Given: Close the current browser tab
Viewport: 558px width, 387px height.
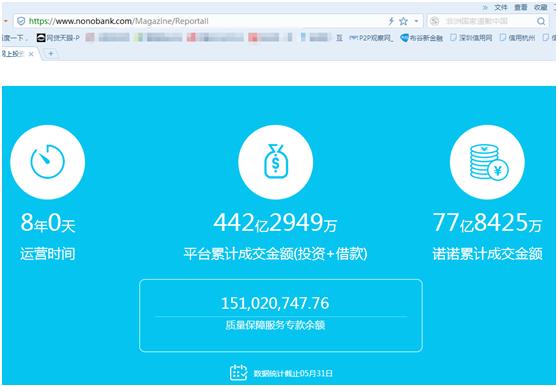Looking at the screenshot, I should 31,54.
